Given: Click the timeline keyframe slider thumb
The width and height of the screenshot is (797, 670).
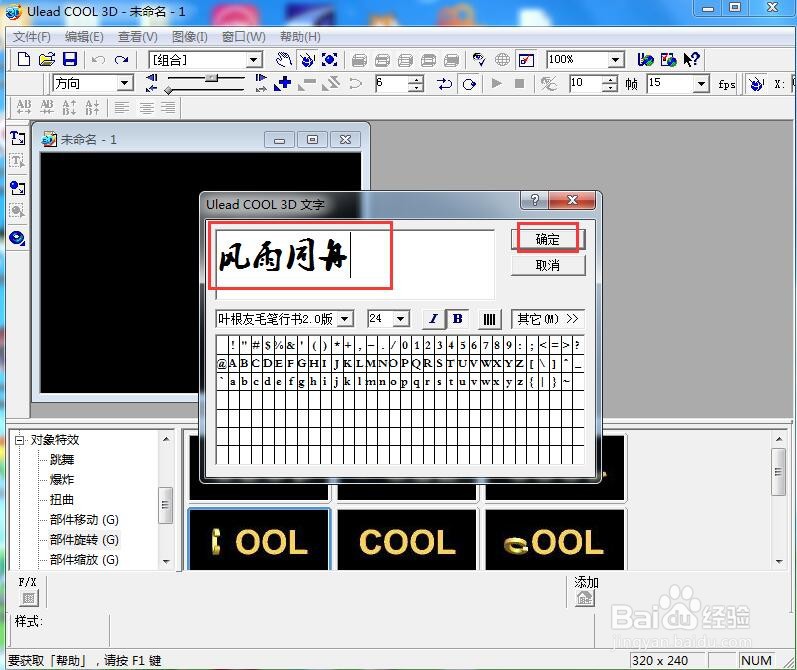Looking at the screenshot, I should (x=212, y=78).
